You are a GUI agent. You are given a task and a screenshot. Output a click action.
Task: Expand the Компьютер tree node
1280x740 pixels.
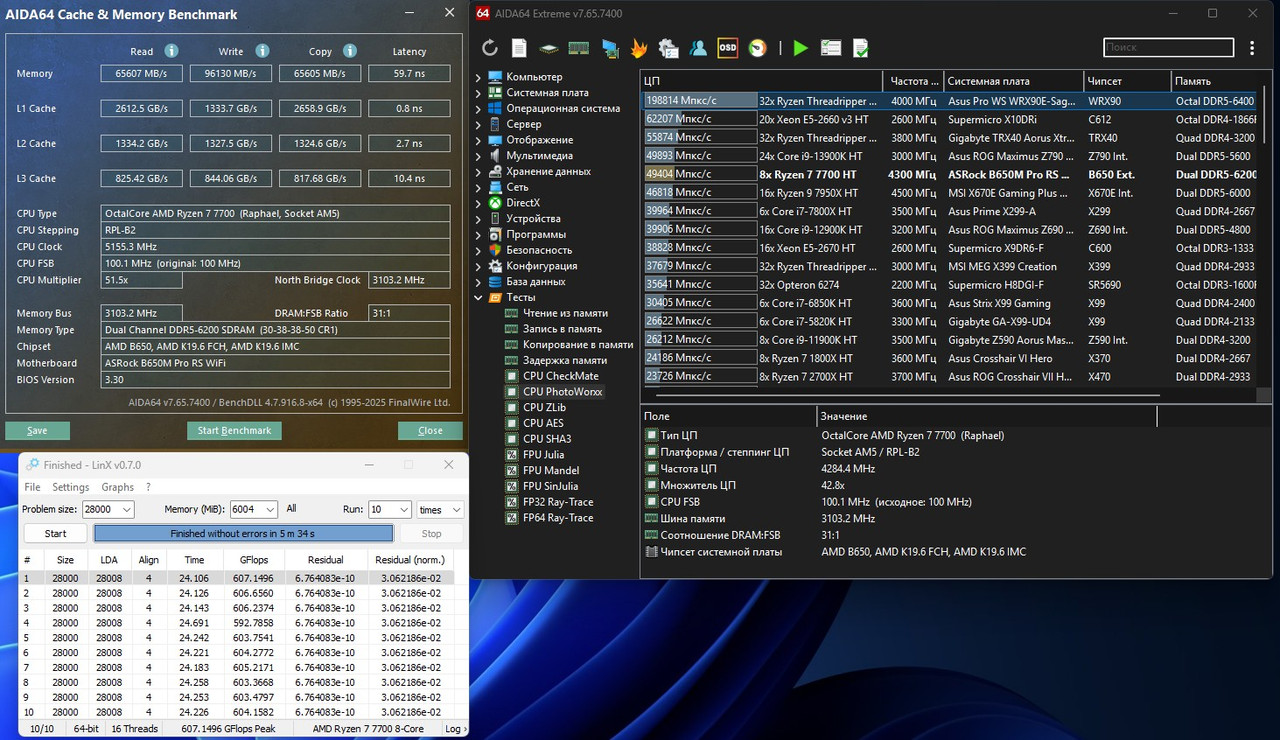pyautogui.click(x=478, y=77)
